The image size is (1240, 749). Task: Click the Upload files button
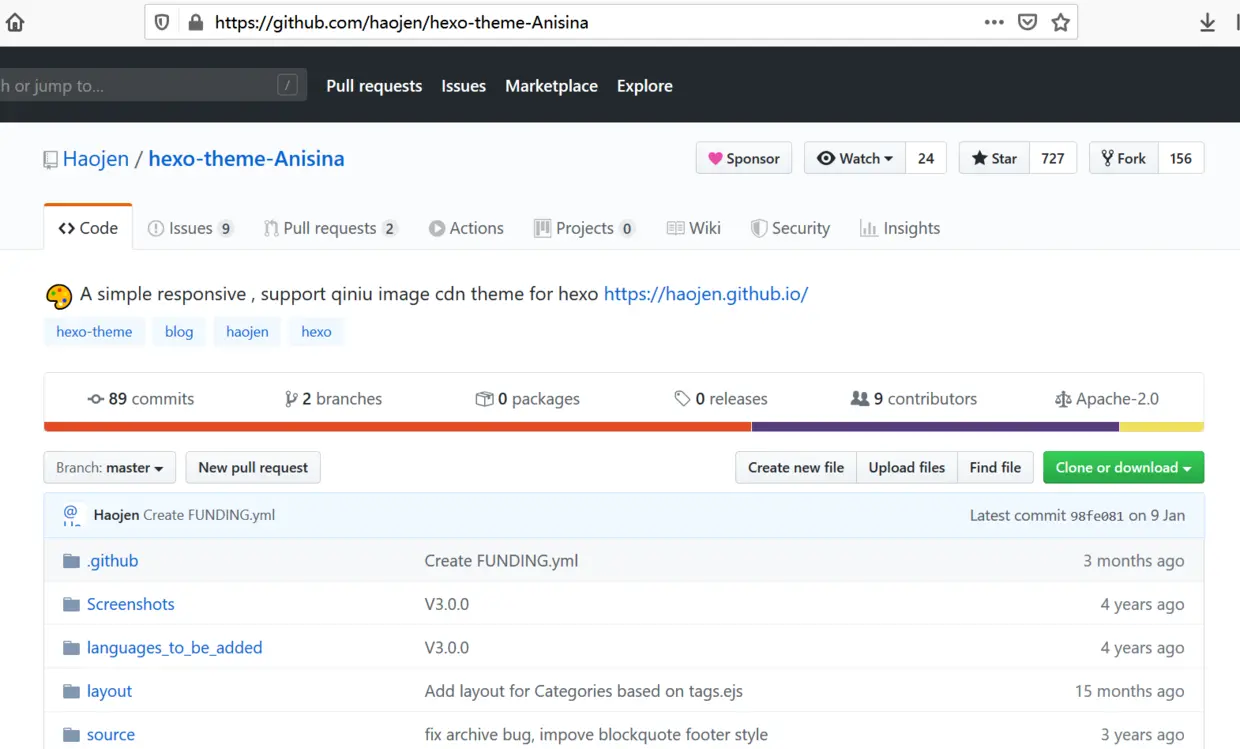point(907,467)
